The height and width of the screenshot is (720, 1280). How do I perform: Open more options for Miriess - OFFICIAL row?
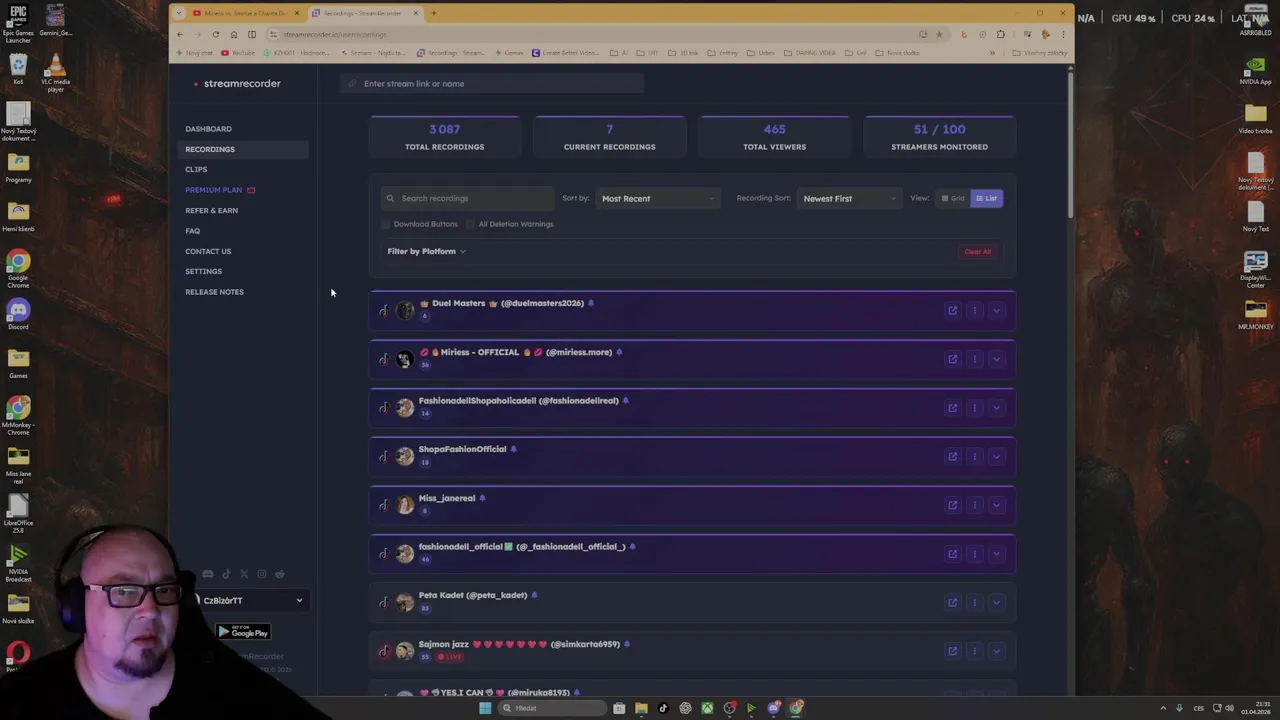(974, 359)
